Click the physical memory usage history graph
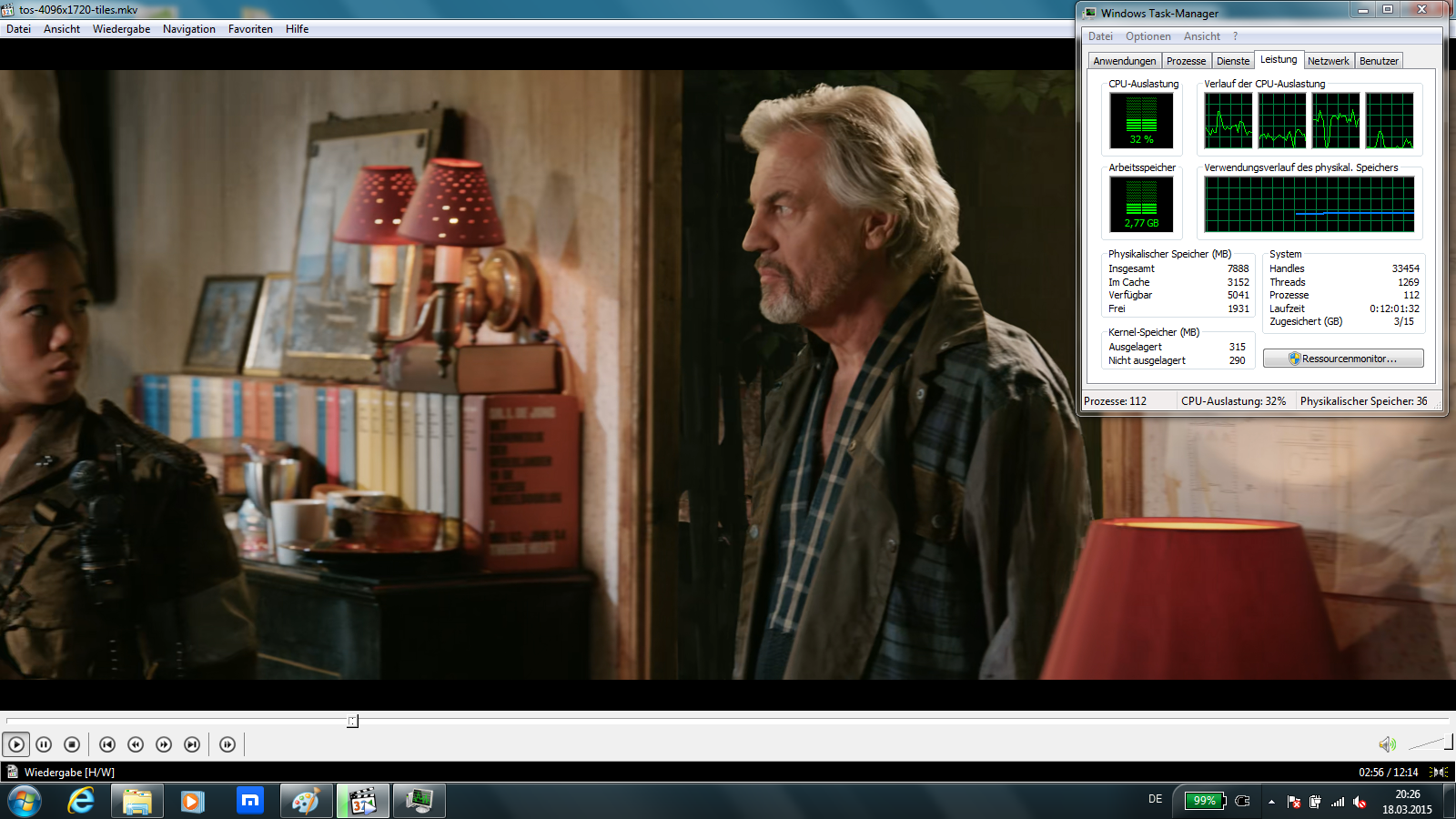The width and height of the screenshot is (1456, 819). tap(1309, 204)
